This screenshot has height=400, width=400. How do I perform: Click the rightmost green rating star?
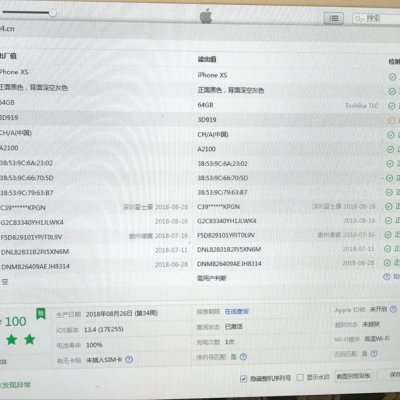[x=30, y=339]
